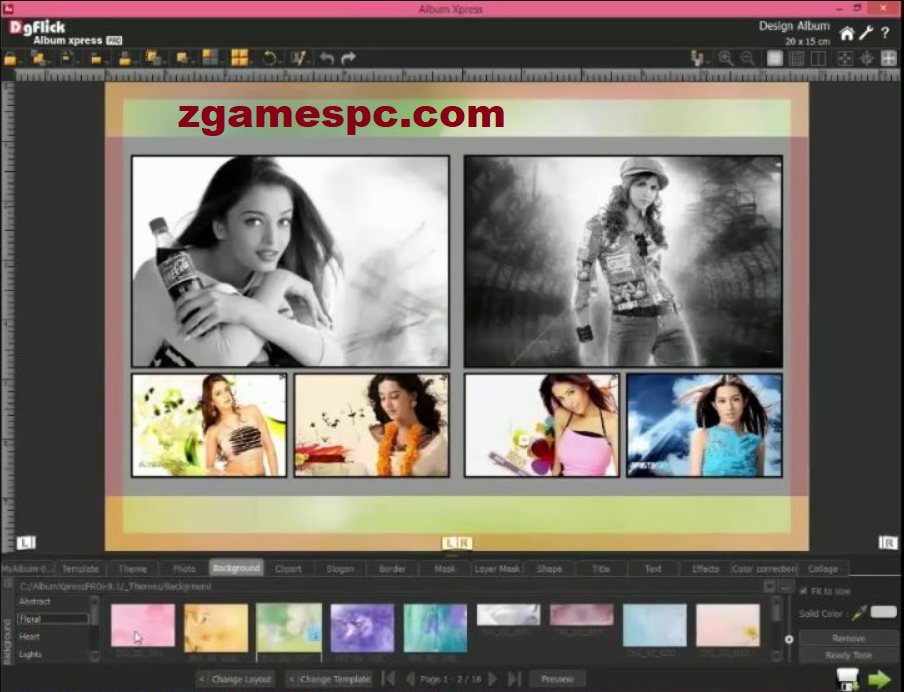Jump to the first page
904x692 pixels.
click(x=389, y=679)
